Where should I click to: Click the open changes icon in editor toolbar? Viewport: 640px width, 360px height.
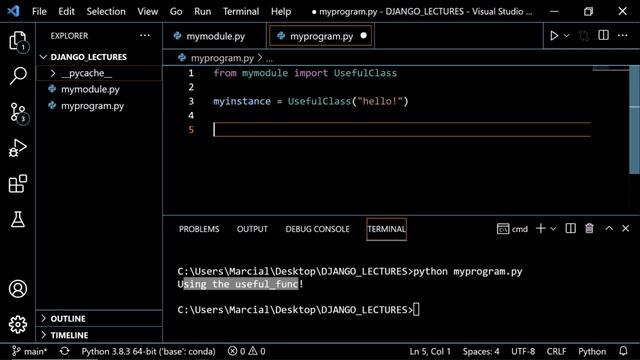point(584,36)
